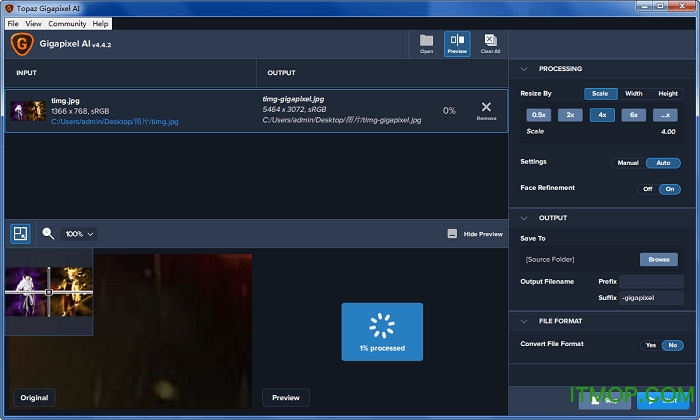Open the File menu
Screen dimensions: 700x420
[13, 24]
